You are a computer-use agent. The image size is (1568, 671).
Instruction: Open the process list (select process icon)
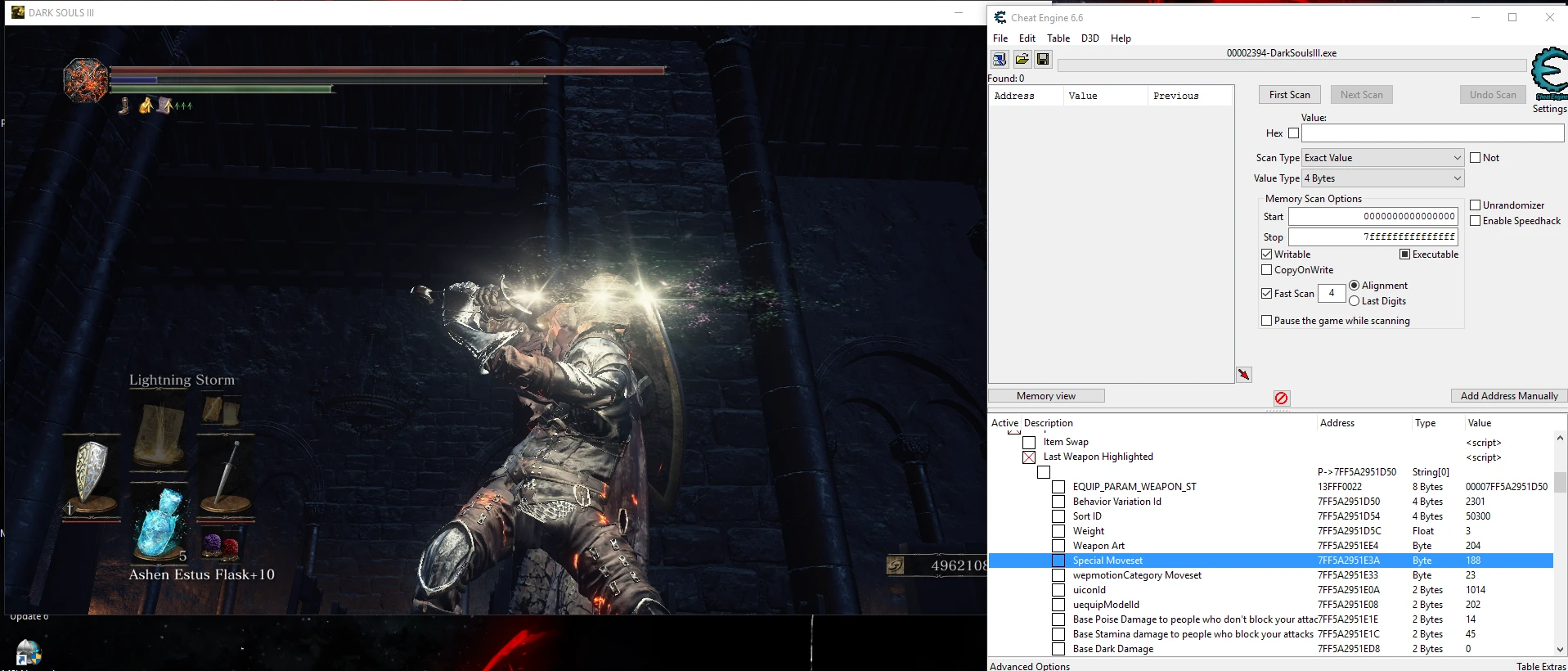click(1000, 59)
